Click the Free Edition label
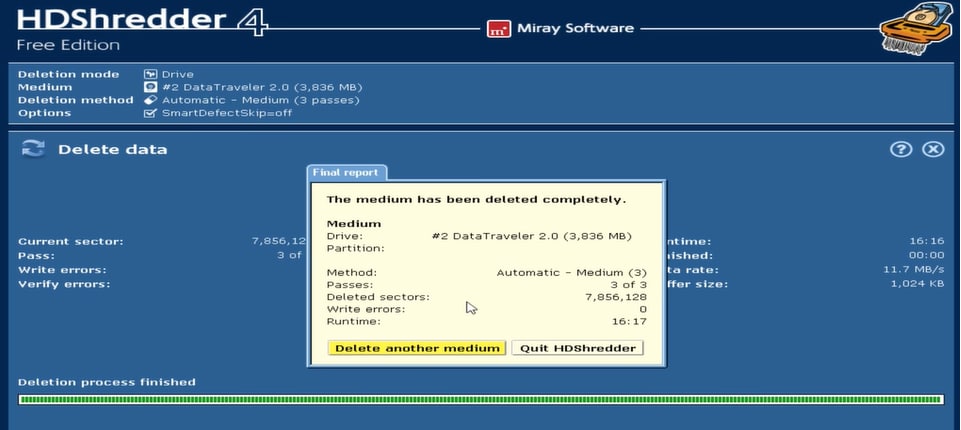Viewport: 961px width, 430px height. (x=68, y=45)
